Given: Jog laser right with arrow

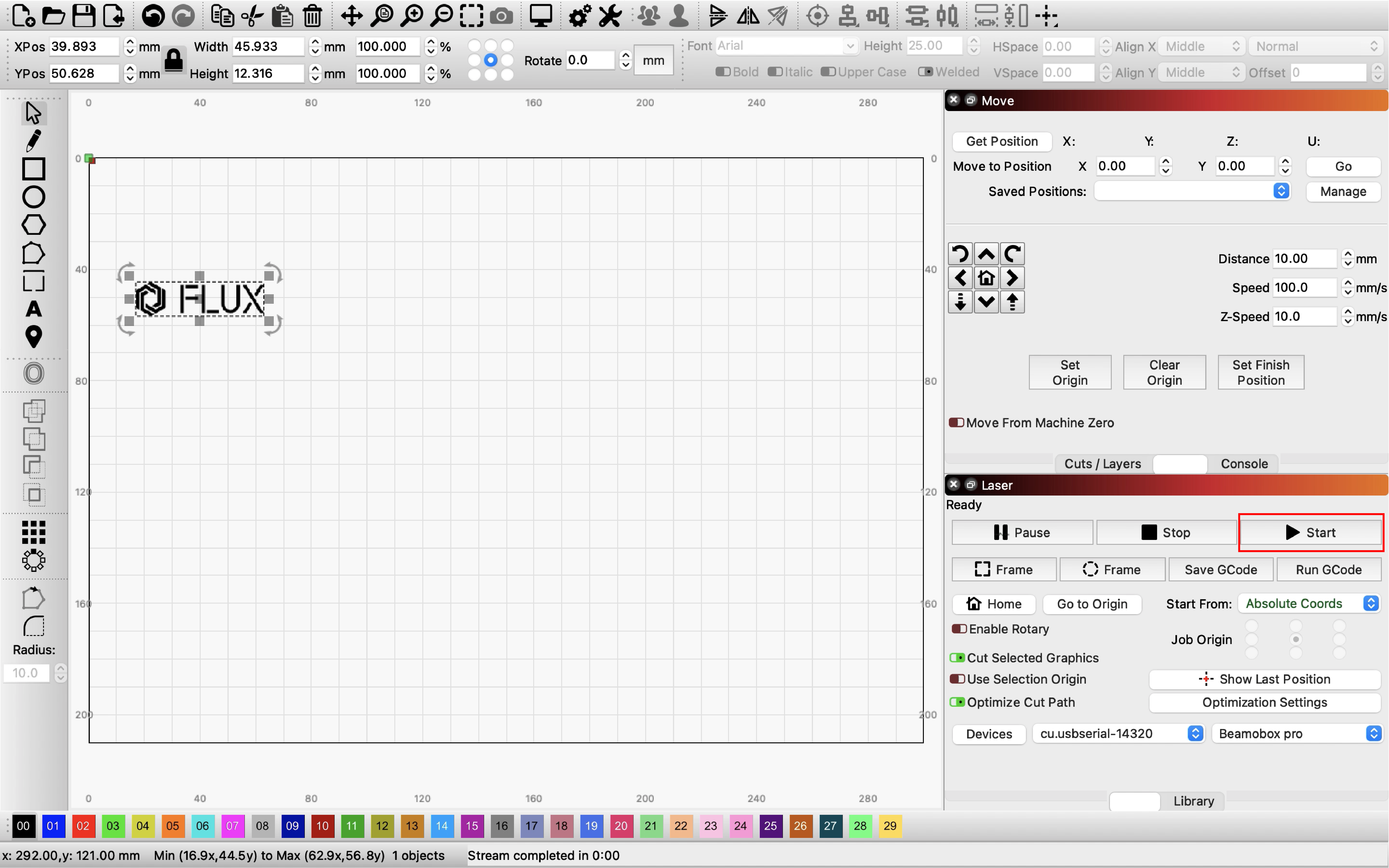Looking at the screenshot, I should coord(1012,278).
